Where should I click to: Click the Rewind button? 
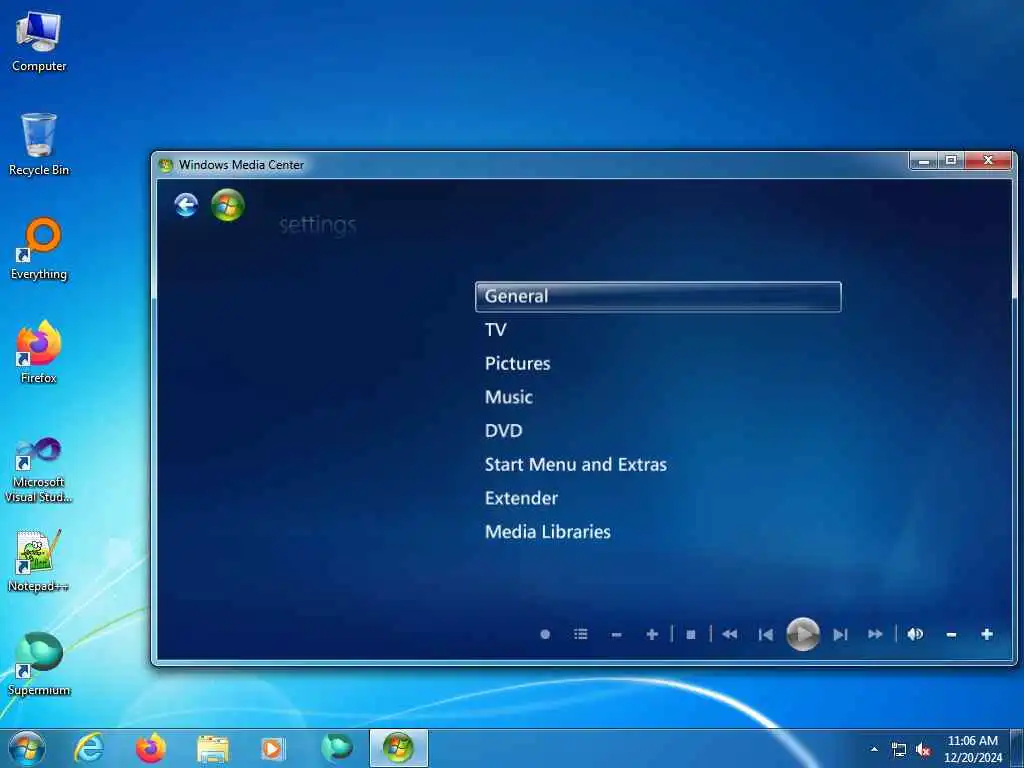729,634
